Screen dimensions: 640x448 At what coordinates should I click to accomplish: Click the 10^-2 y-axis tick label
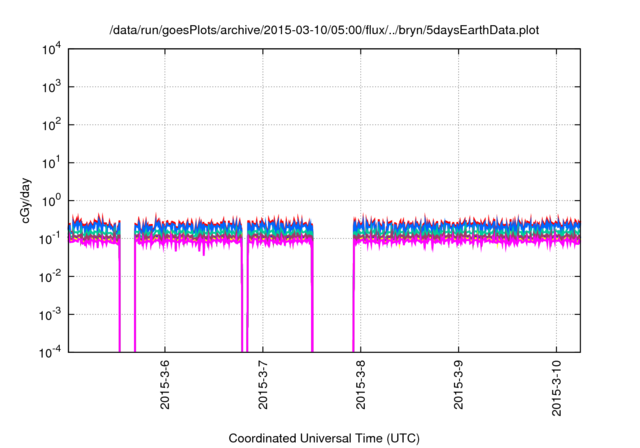tap(50, 277)
